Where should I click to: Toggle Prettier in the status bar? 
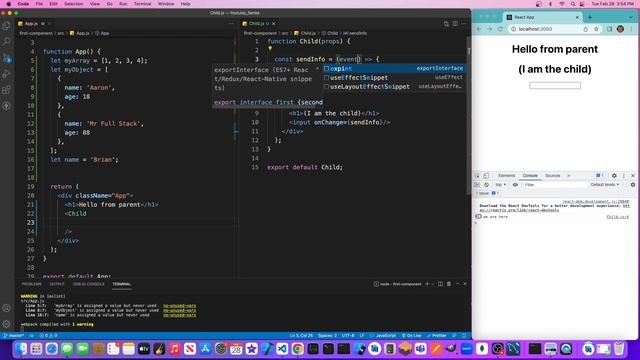pos(436,336)
